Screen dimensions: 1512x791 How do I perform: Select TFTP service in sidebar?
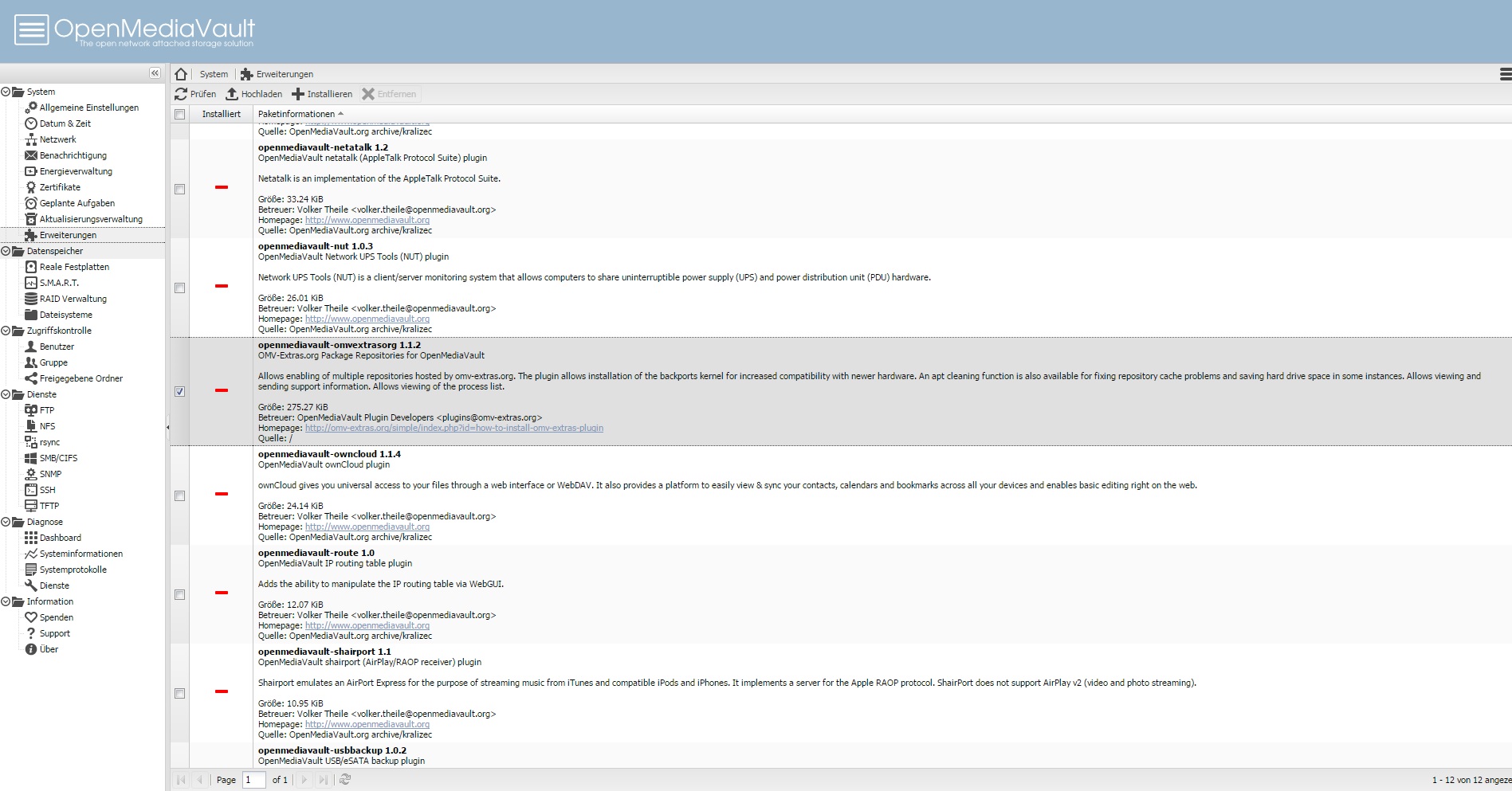pos(83,506)
